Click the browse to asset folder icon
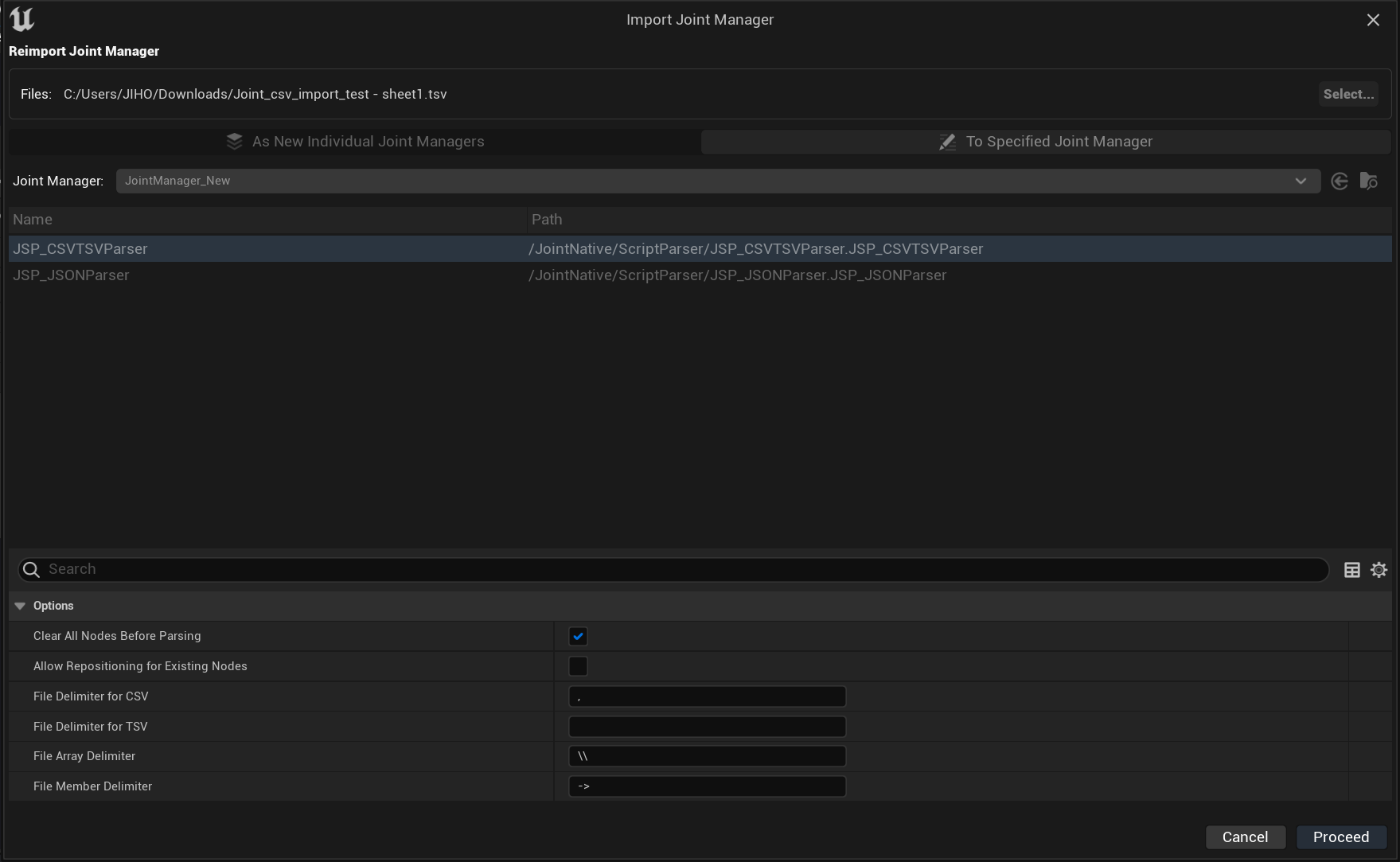 pos(1368,181)
